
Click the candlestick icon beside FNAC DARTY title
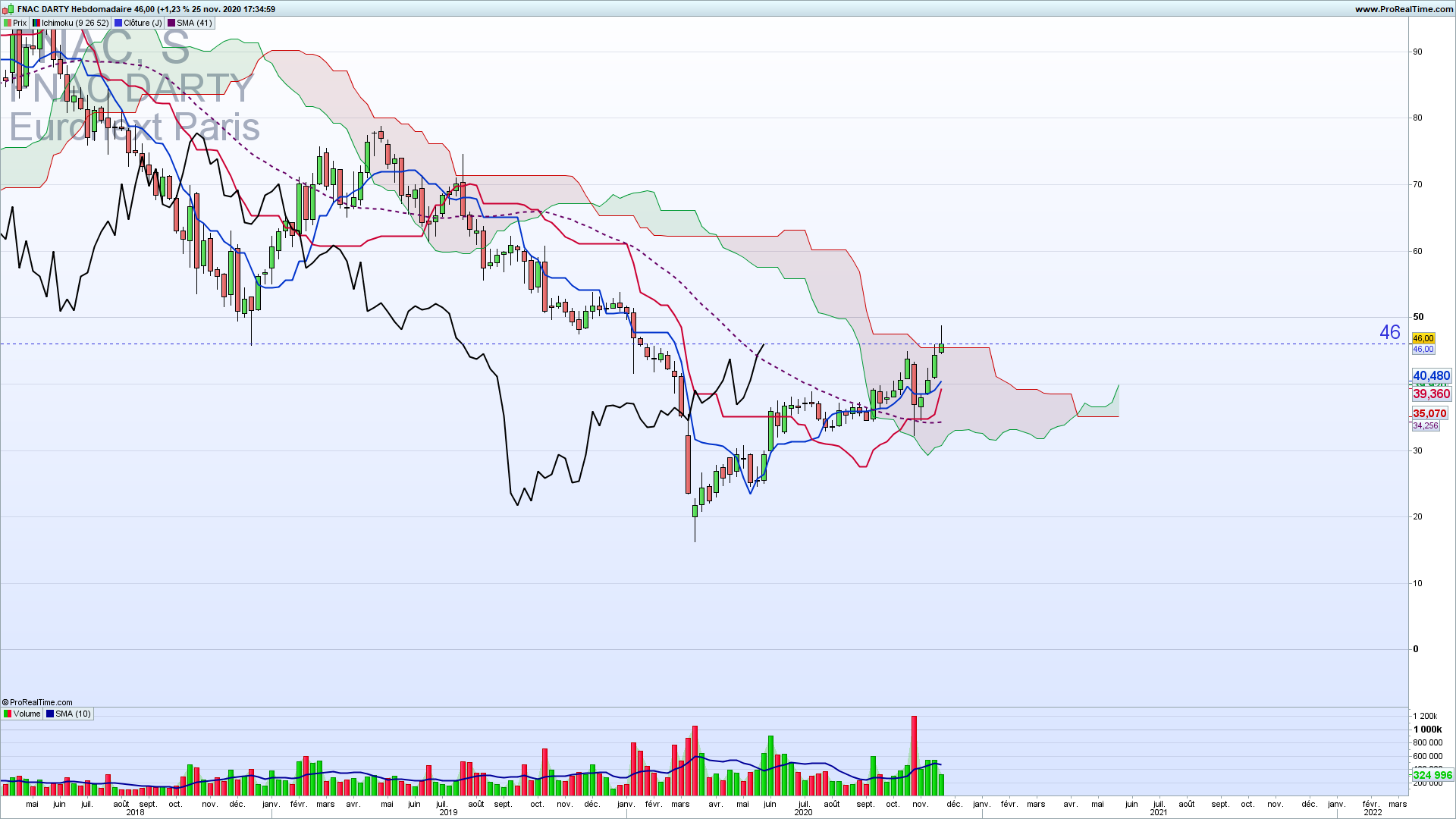[8, 9]
